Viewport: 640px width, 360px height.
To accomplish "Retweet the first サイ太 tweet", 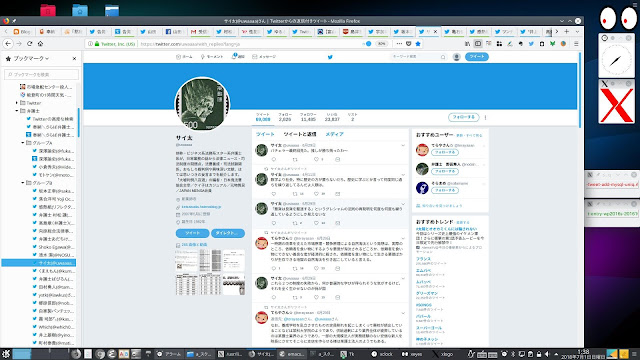I will tap(295, 160).
